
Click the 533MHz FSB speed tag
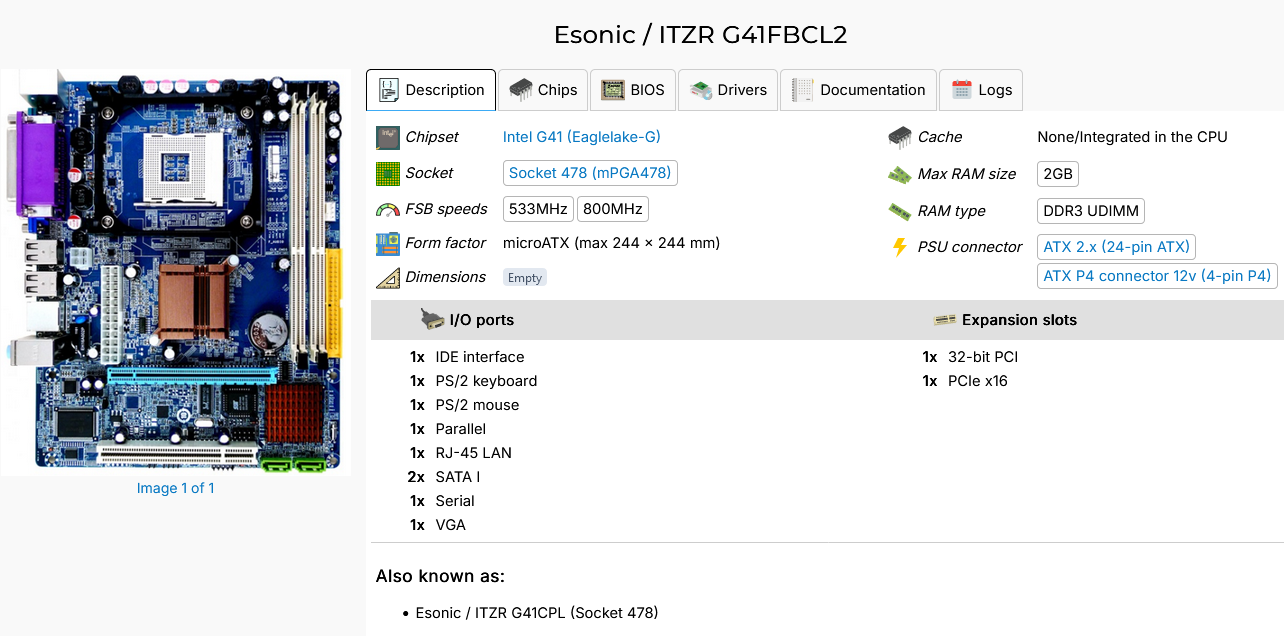click(x=539, y=209)
